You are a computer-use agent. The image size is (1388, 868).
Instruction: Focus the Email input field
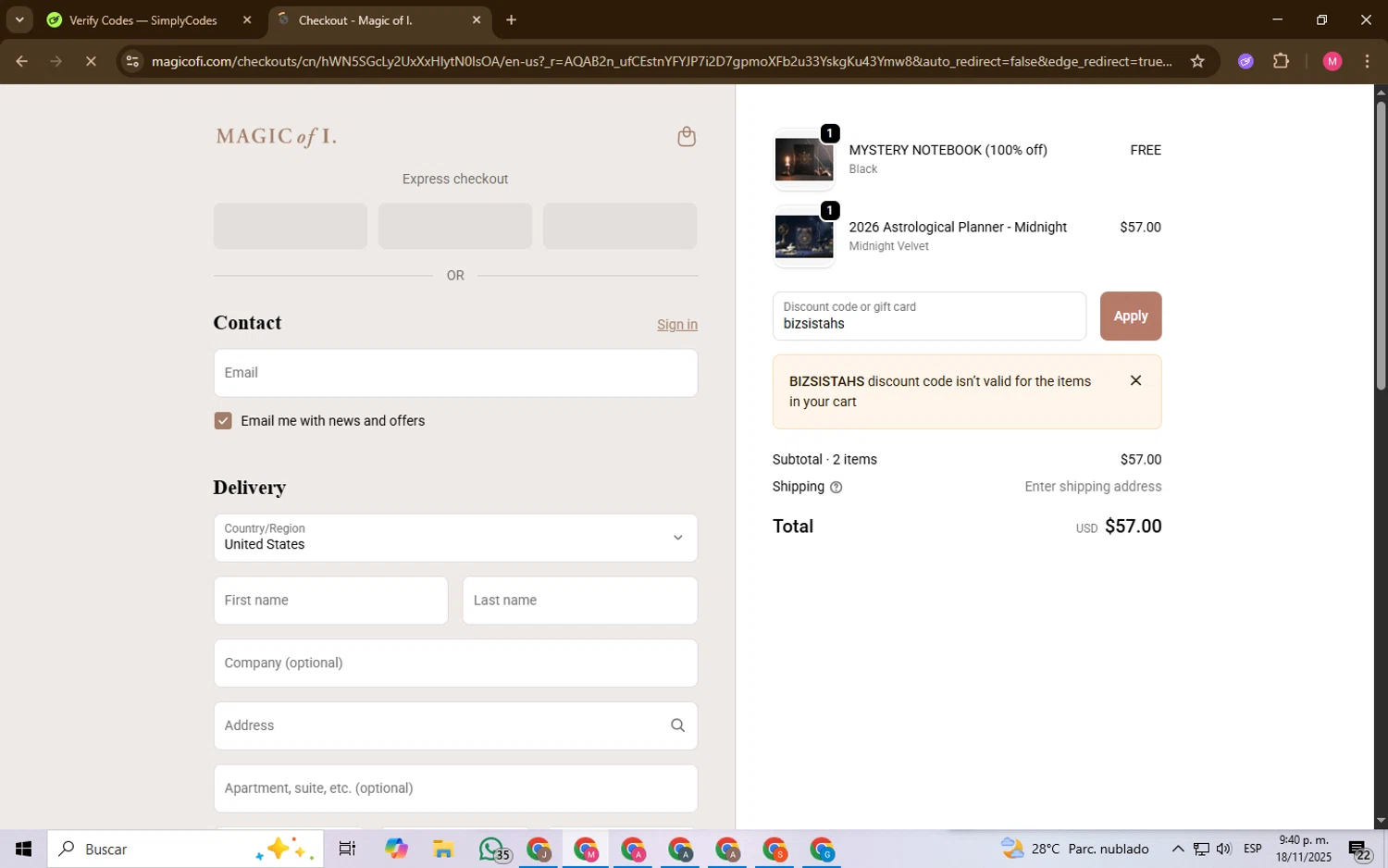(x=455, y=373)
